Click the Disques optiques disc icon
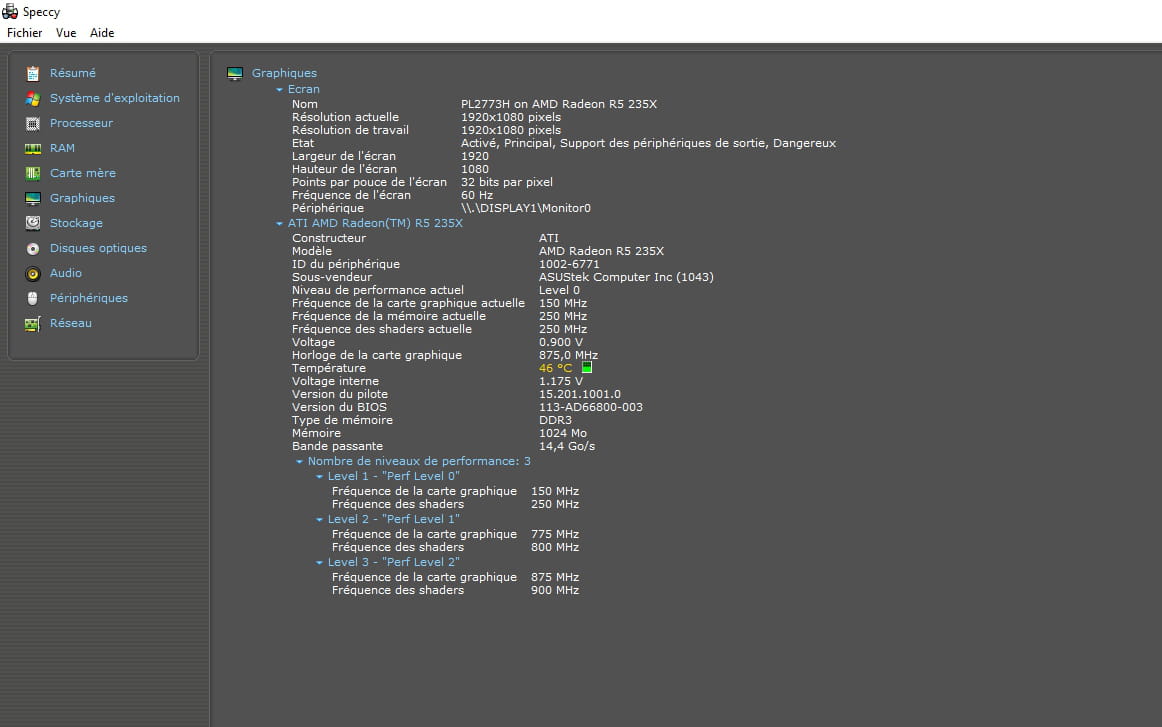Image resolution: width=1162 pixels, height=727 pixels. 33,249
